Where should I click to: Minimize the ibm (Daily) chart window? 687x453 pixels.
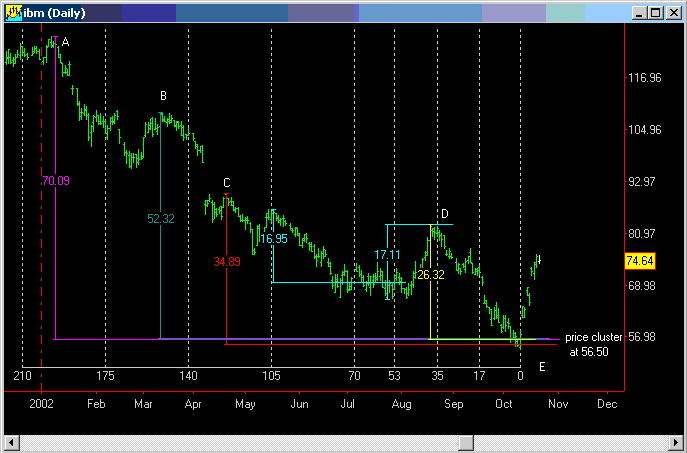coord(638,12)
